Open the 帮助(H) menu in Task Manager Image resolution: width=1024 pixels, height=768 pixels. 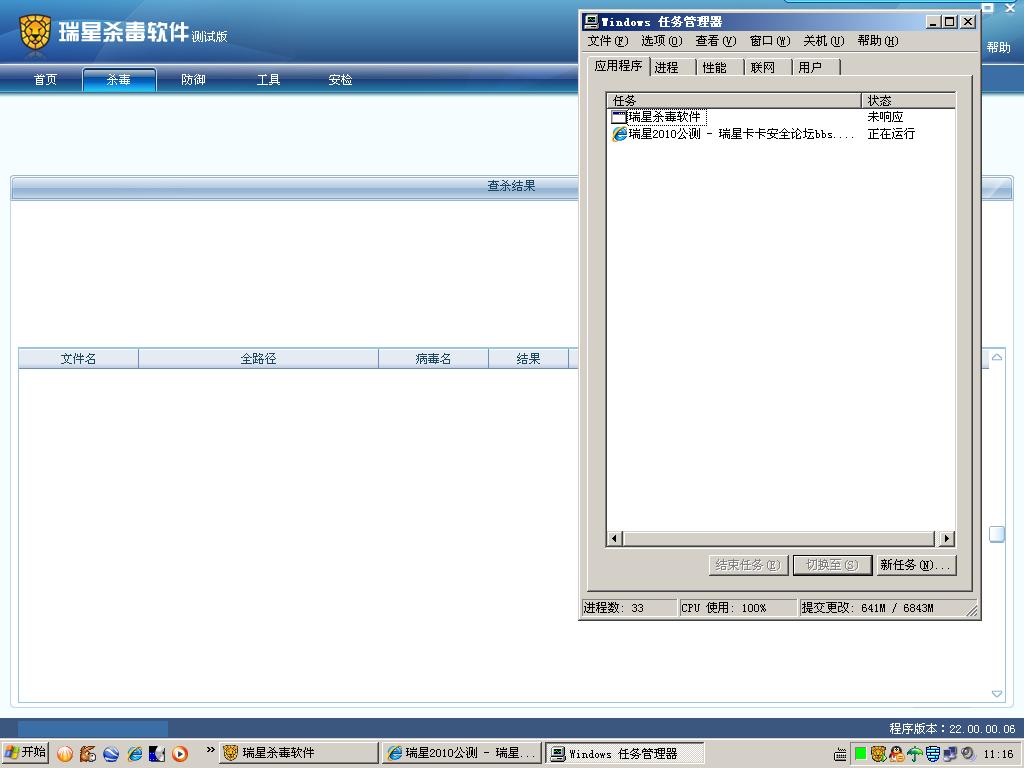[878, 41]
